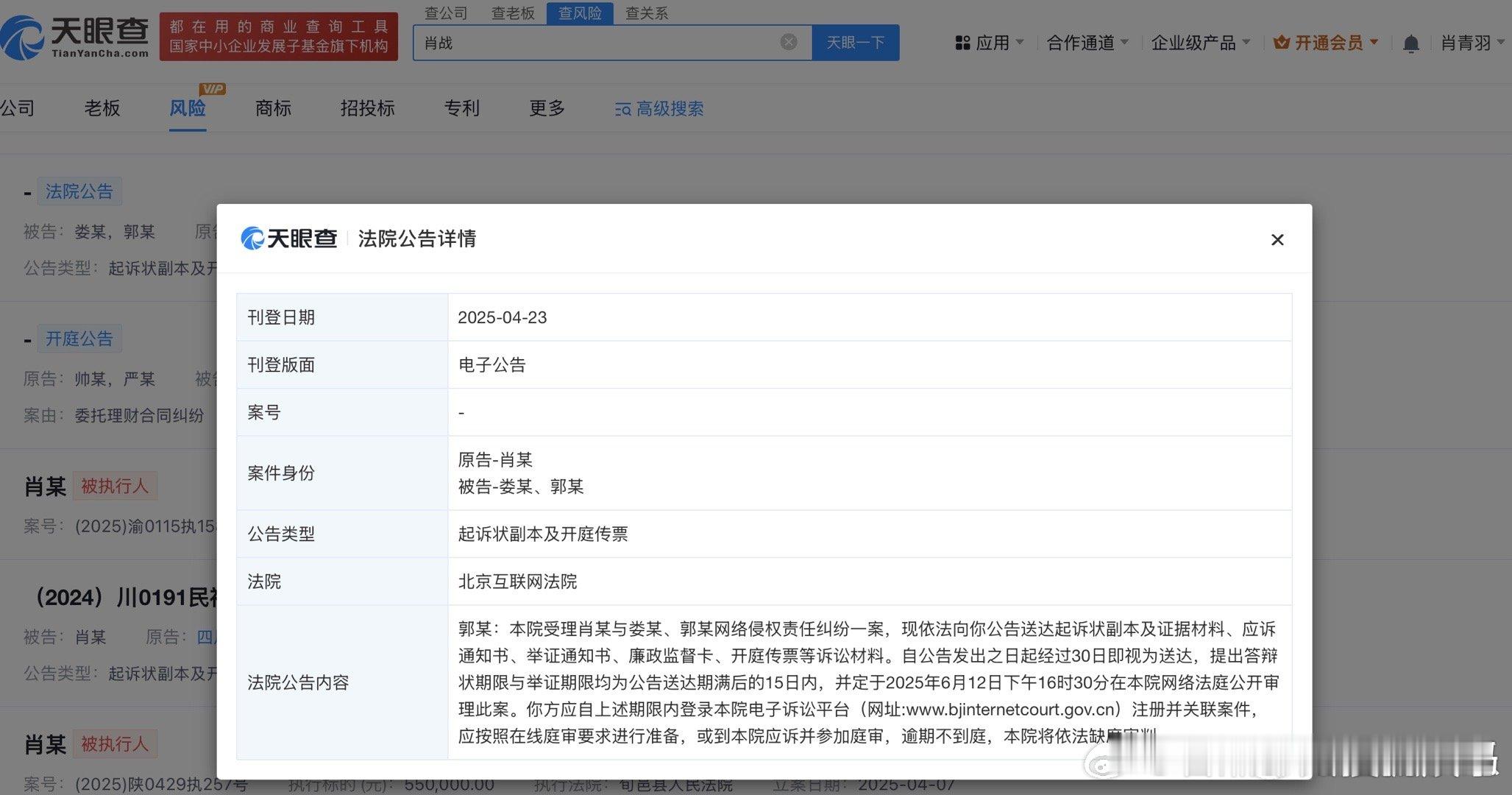
Task: Select the 查老板 search tab
Action: coord(513,13)
